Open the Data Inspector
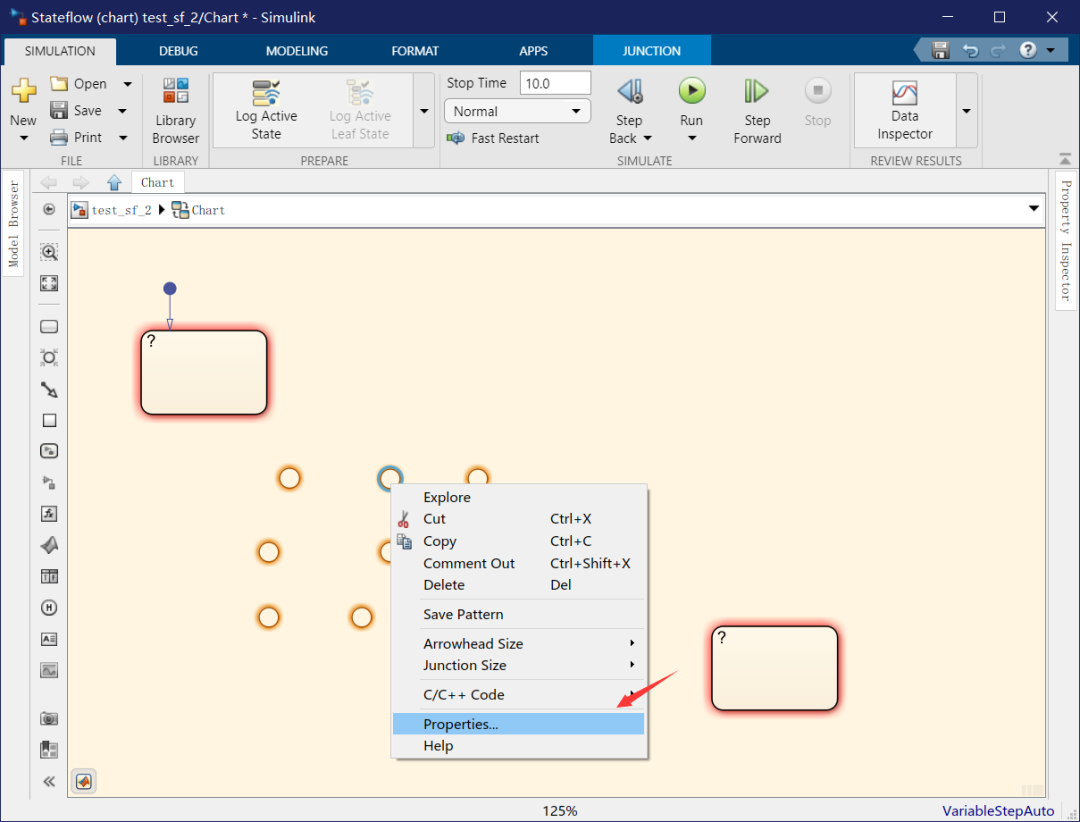1080x822 pixels. tap(904, 110)
